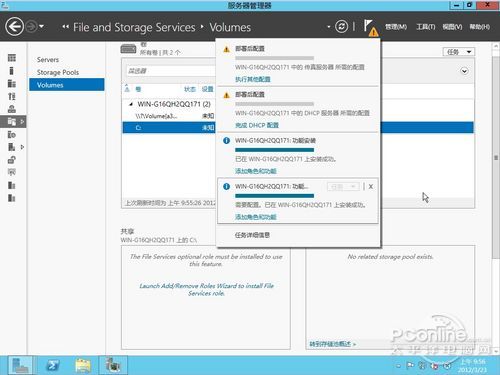Click 添加角色和功能 in the last notification
Screen dimensions: 500x375
click(x=256, y=217)
